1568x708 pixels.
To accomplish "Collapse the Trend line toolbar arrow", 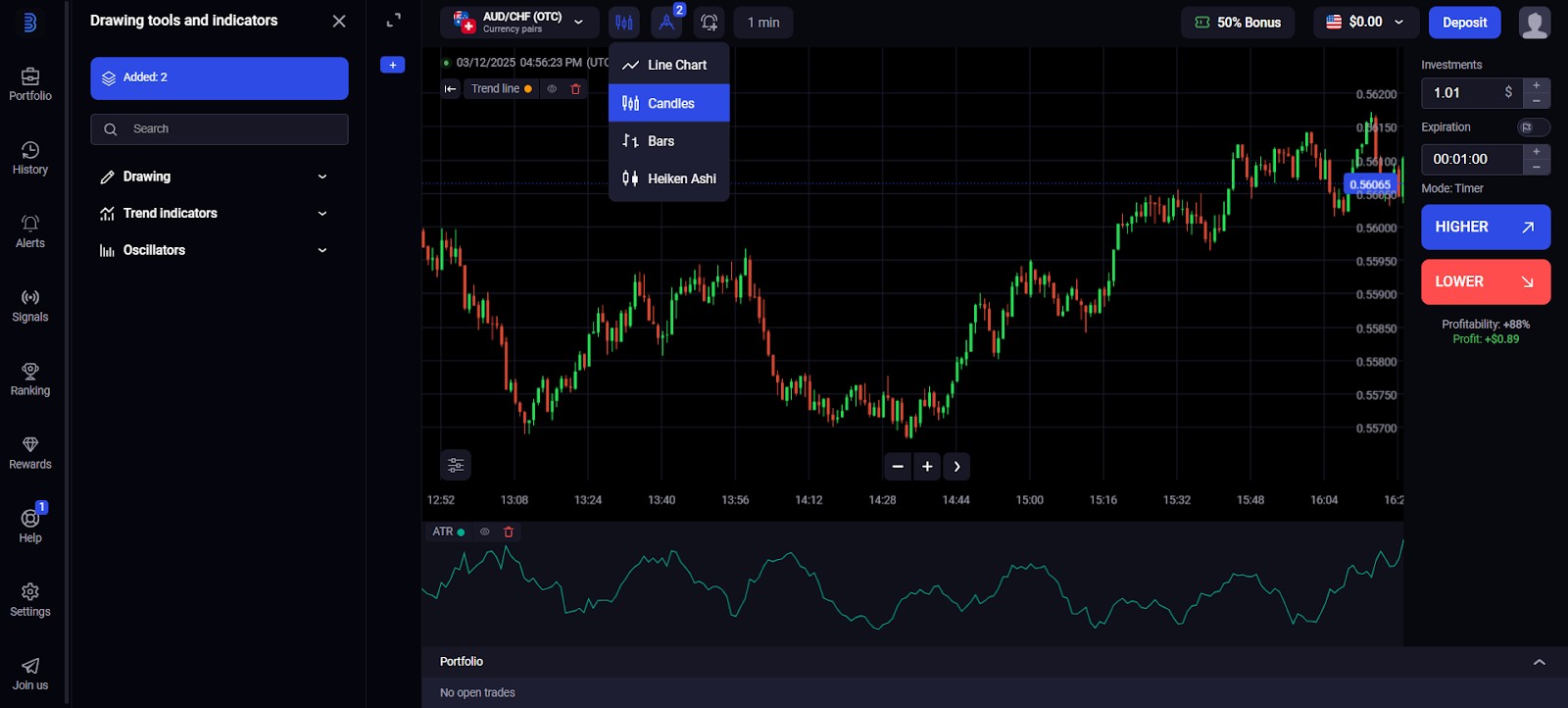I will (x=450, y=88).
